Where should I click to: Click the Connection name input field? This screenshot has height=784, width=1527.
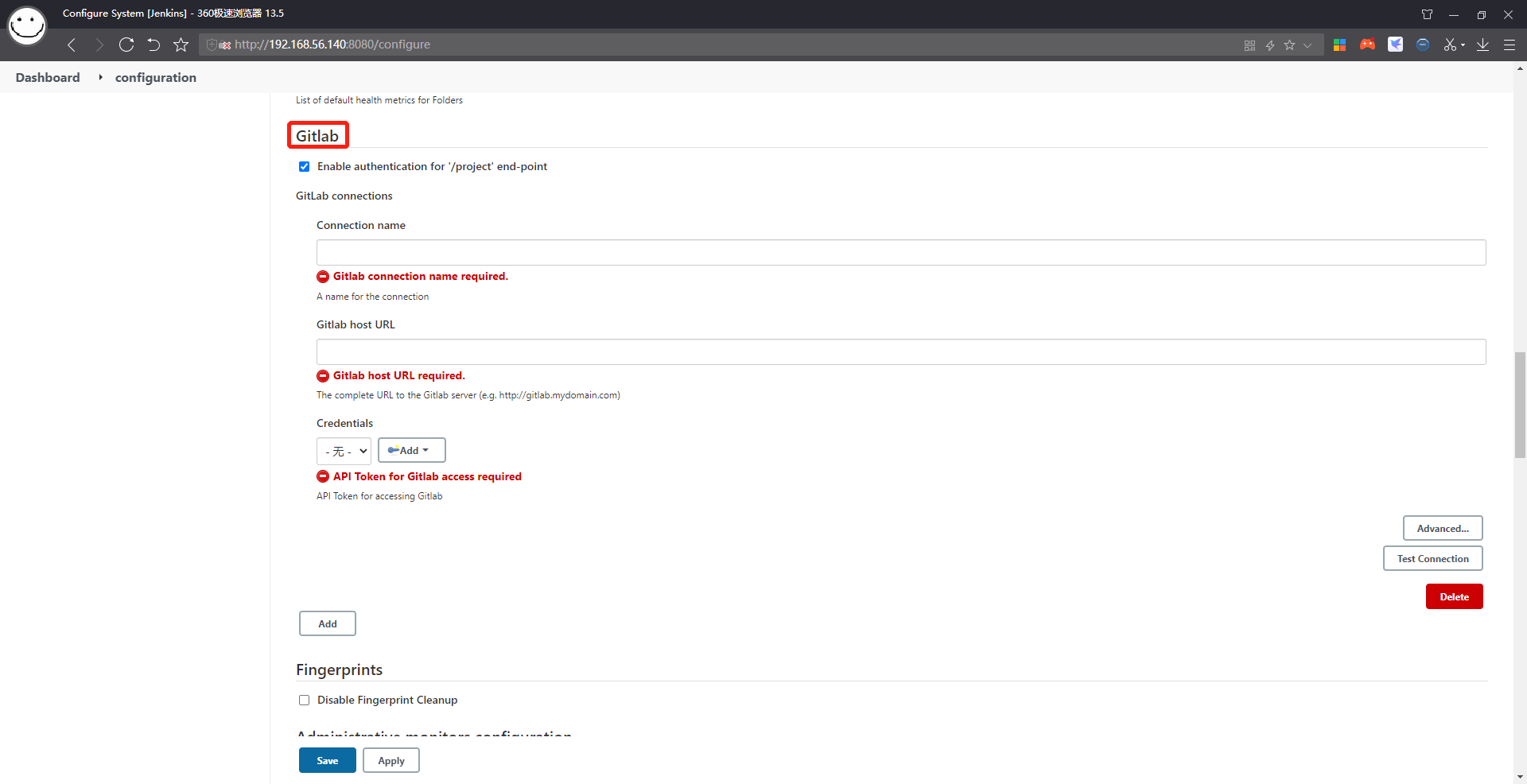(901, 253)
